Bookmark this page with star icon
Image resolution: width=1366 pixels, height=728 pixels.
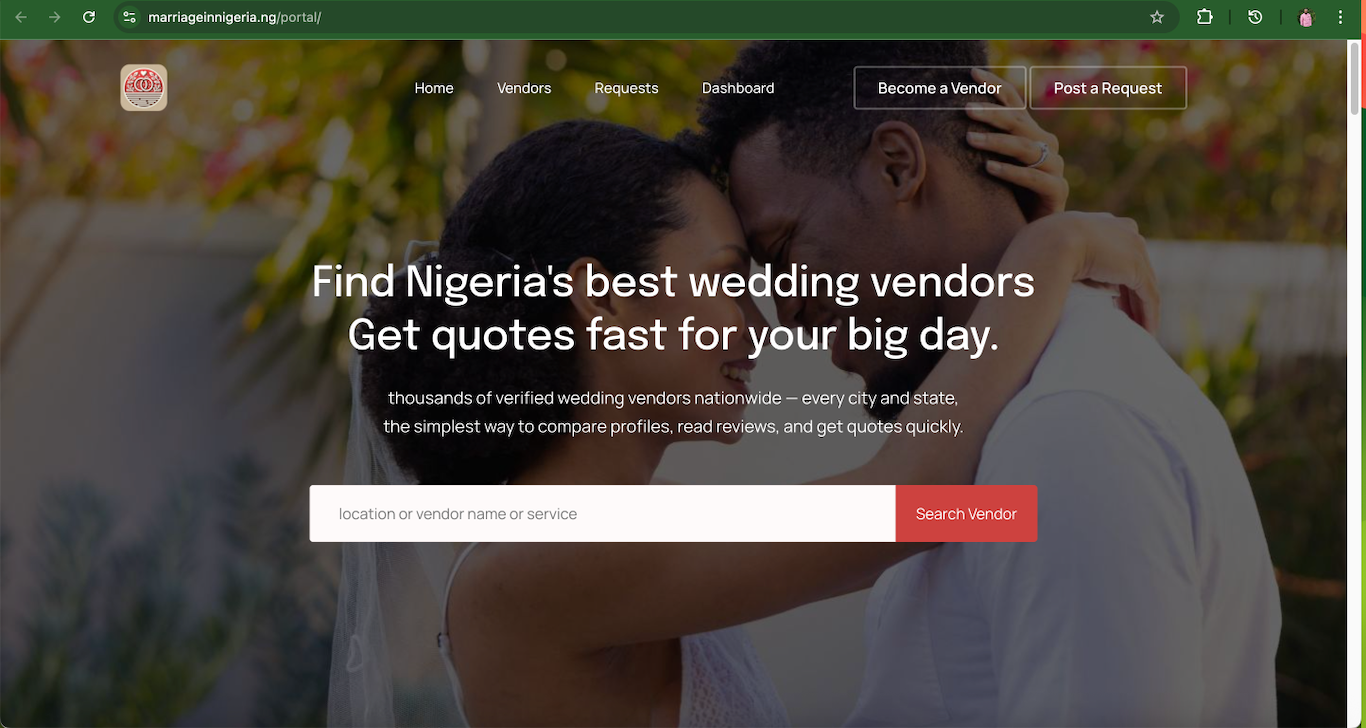point(1157,17)
